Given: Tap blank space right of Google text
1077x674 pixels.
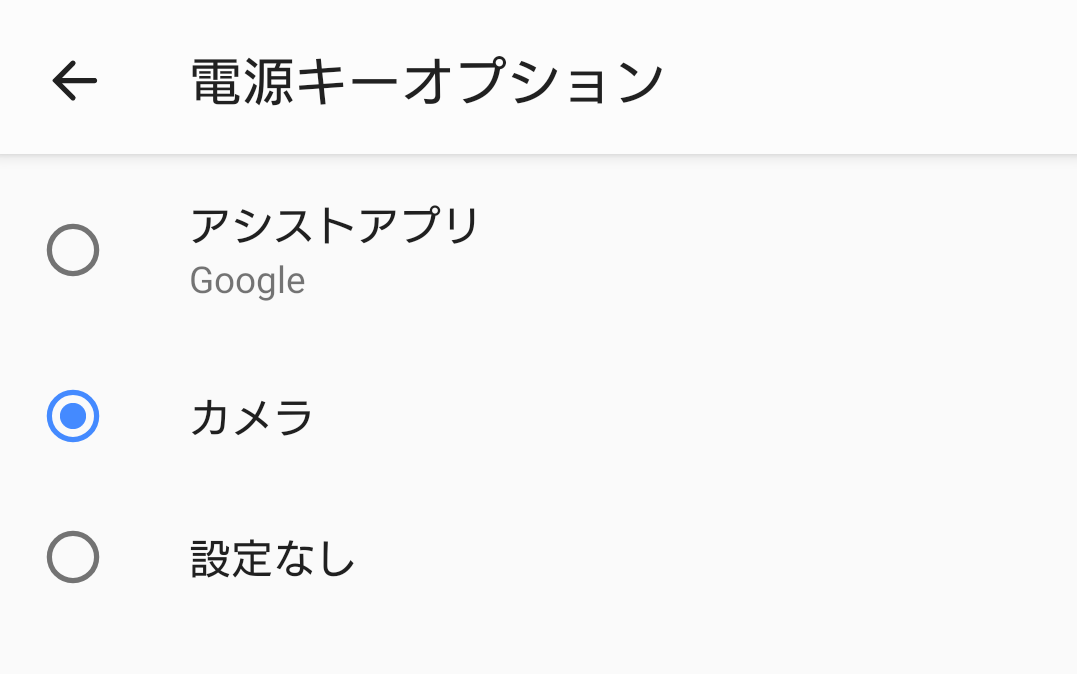Looking at the screenshot, I should 687,282.
